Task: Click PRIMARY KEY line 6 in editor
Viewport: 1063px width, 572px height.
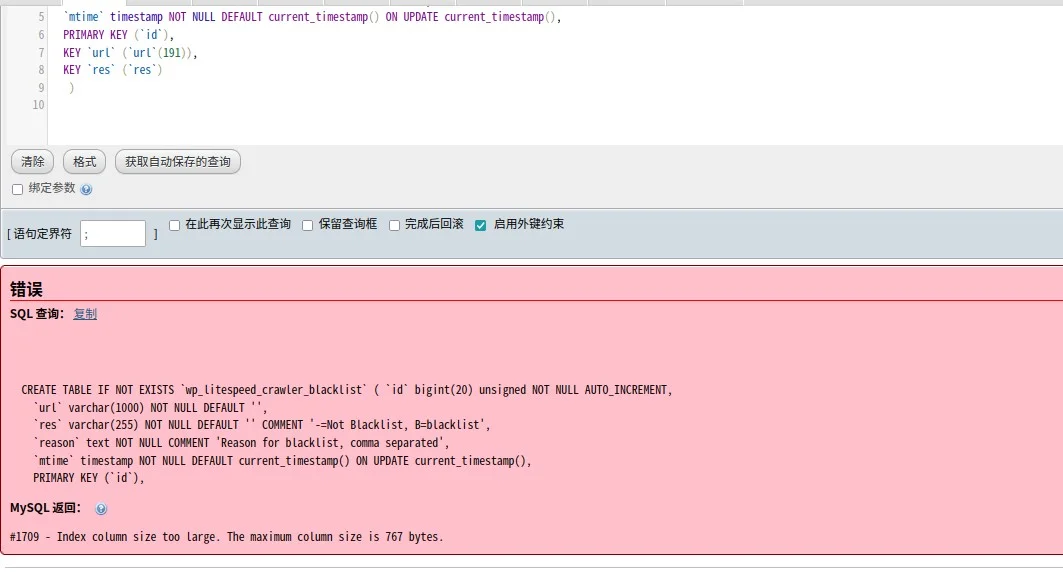Action: (x=119, y=35)
